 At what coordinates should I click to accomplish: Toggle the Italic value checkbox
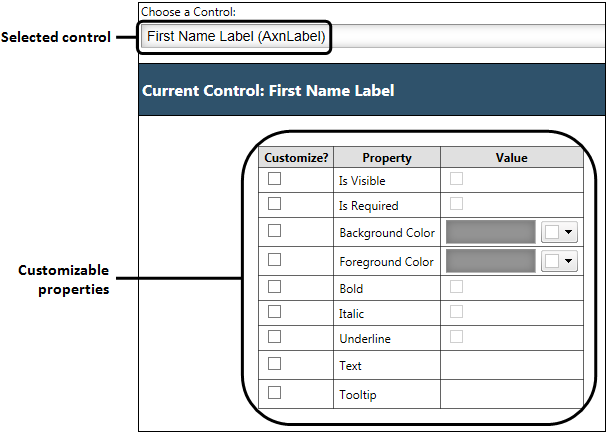[456, 312]
